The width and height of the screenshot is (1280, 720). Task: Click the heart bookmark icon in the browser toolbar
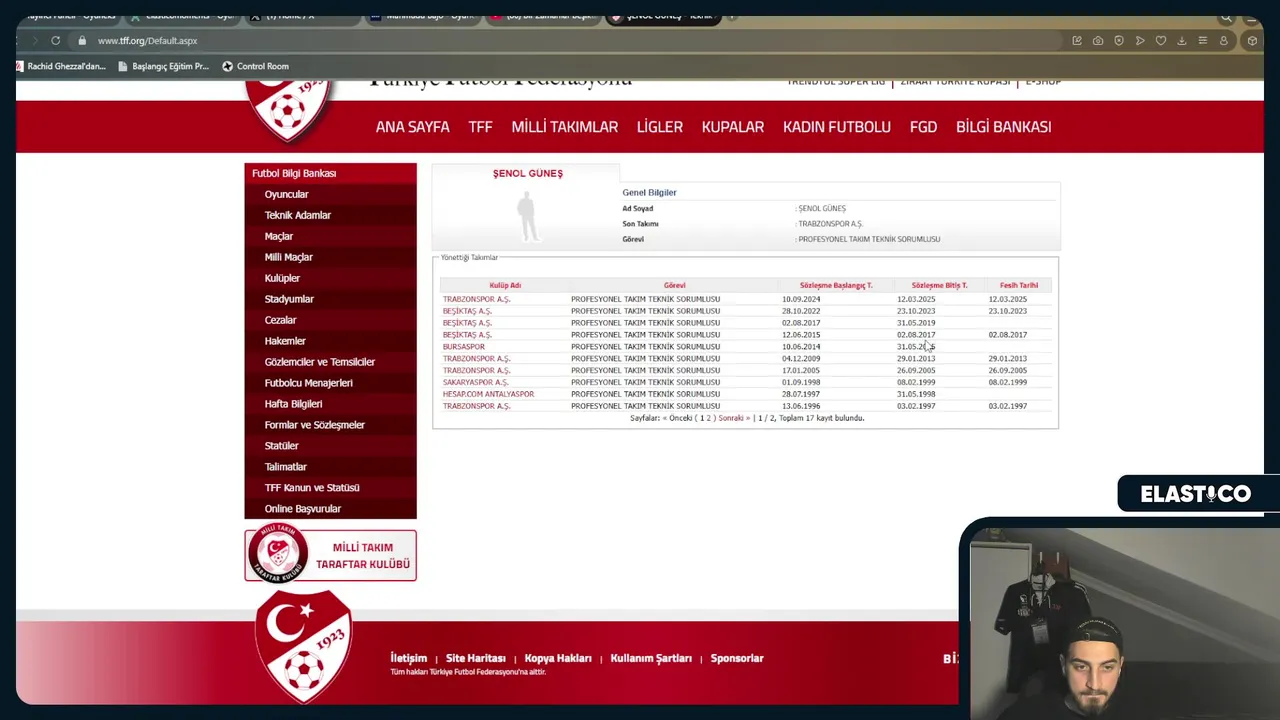[1161, 41]
